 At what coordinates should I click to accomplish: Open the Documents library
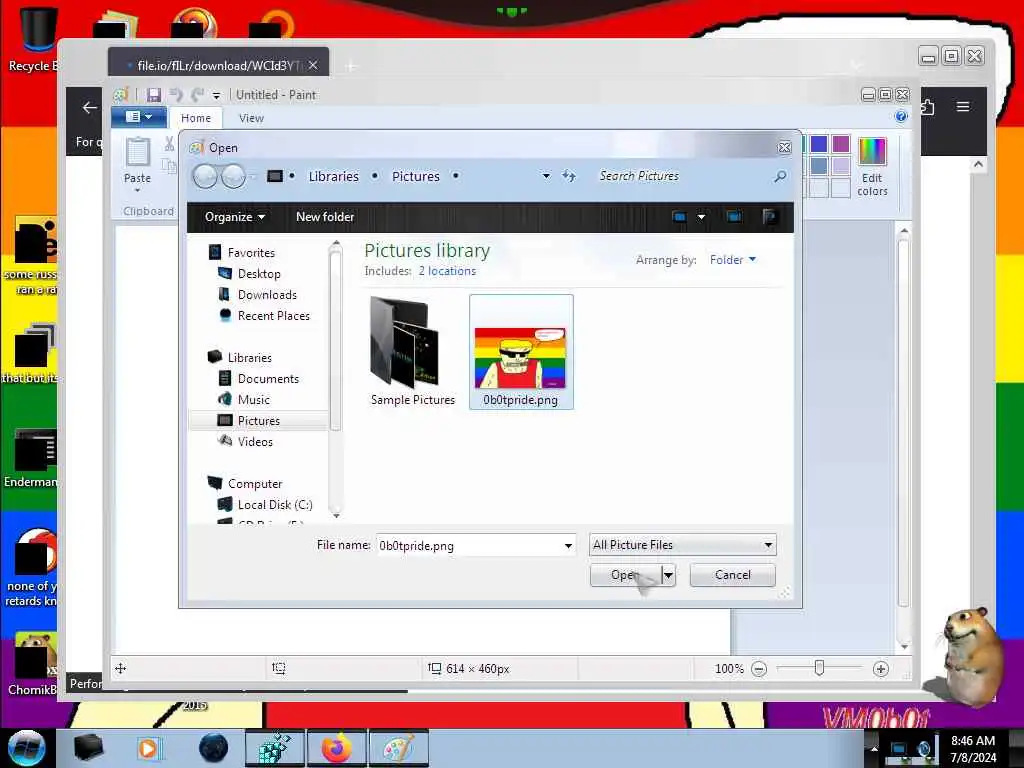pos(268,379)
